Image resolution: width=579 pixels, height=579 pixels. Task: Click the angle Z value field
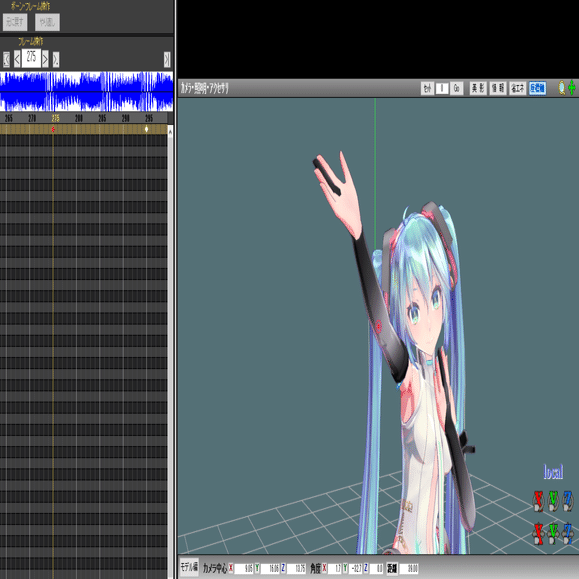click(376, 569)
